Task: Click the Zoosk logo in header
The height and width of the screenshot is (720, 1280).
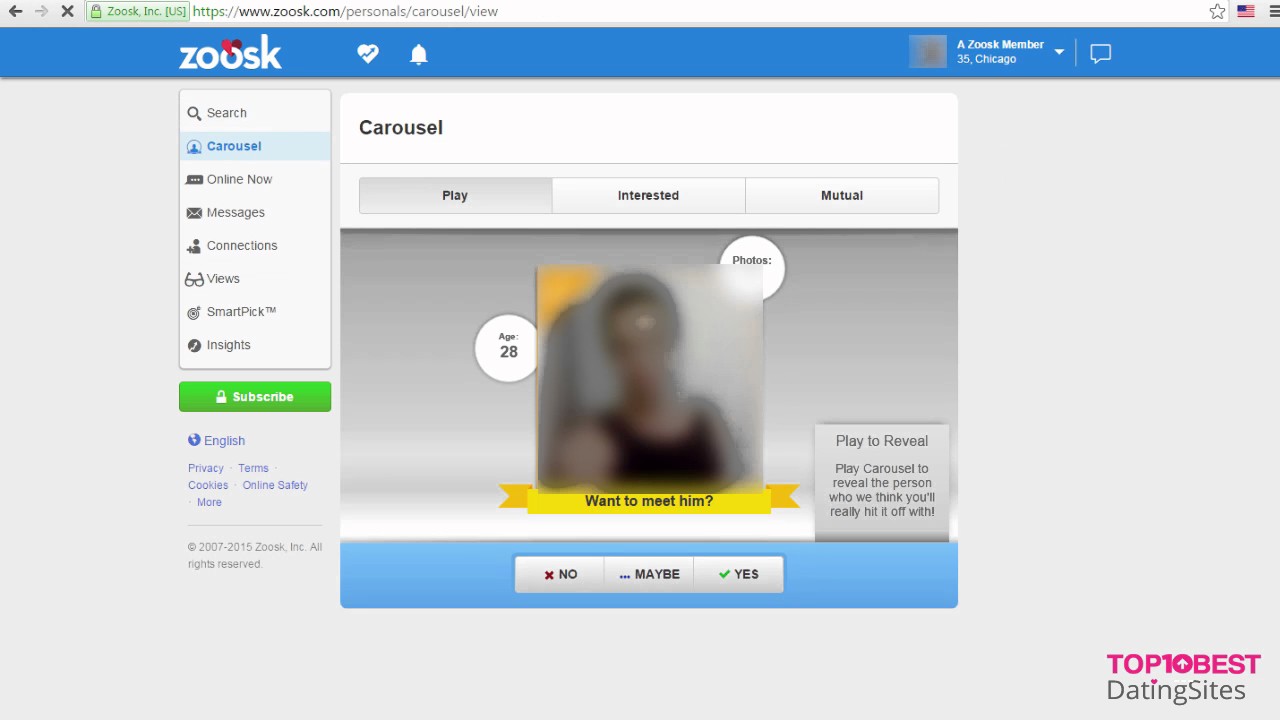Action: [230, 53]
